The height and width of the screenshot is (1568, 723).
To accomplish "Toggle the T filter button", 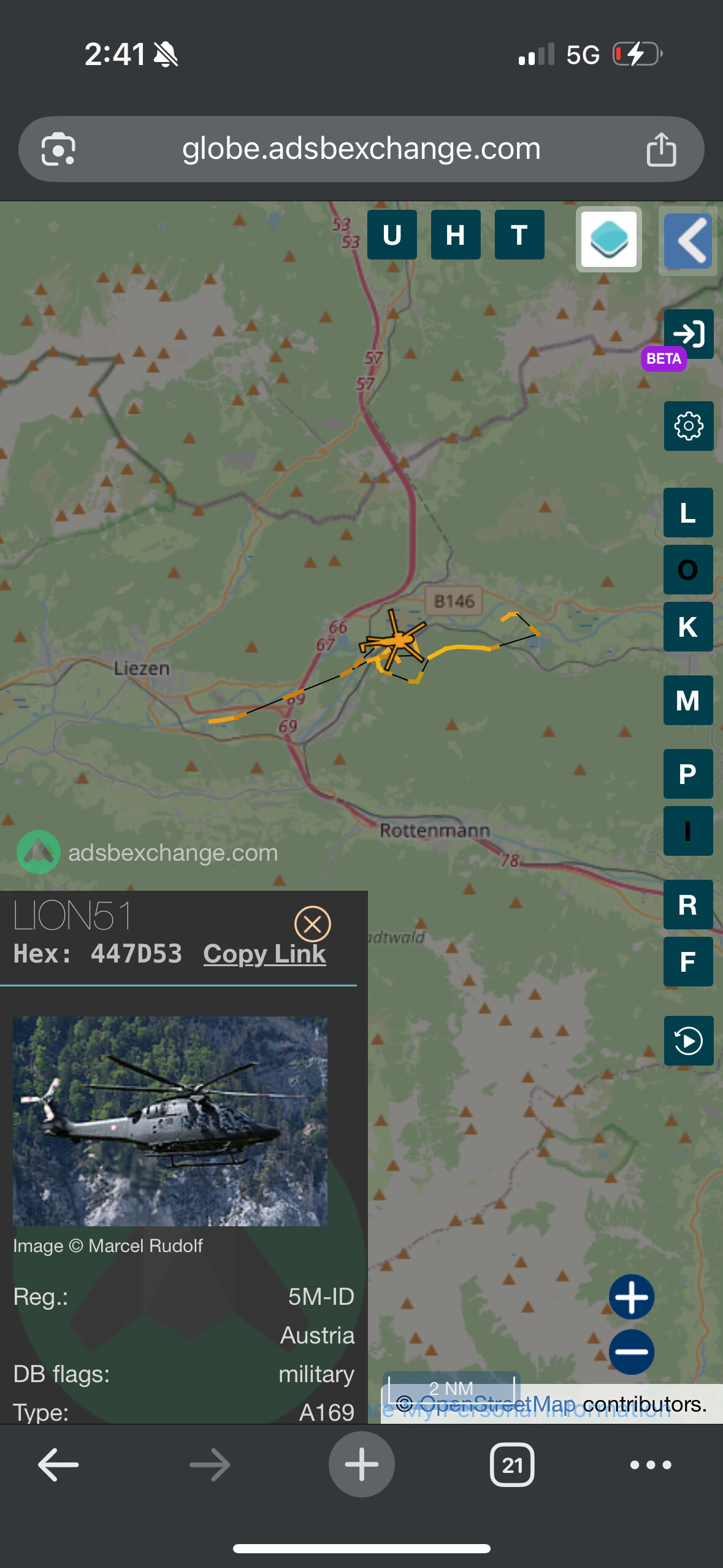I will point(519,234).
